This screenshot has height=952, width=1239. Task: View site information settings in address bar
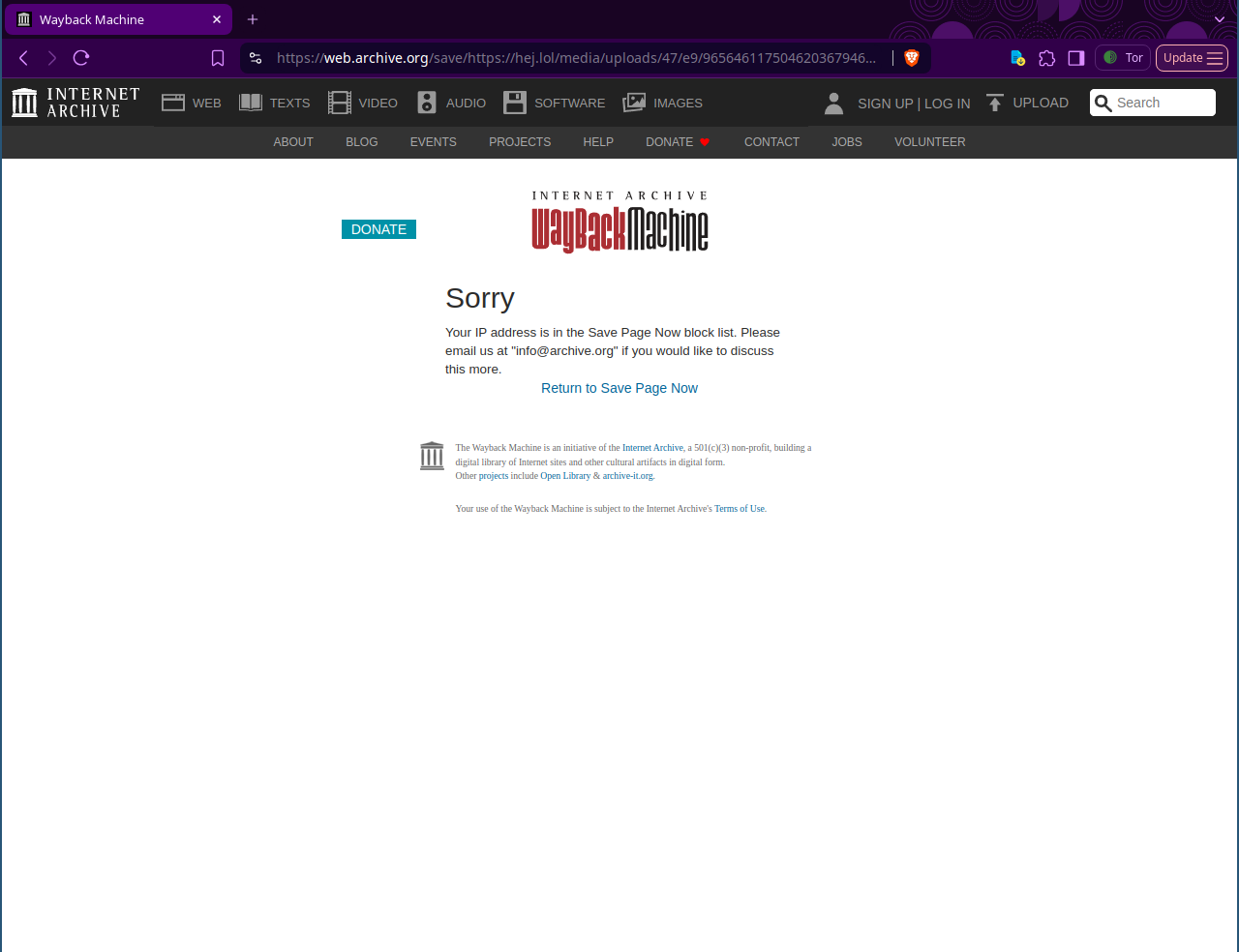pyautogui.click(x=256, y=58)
